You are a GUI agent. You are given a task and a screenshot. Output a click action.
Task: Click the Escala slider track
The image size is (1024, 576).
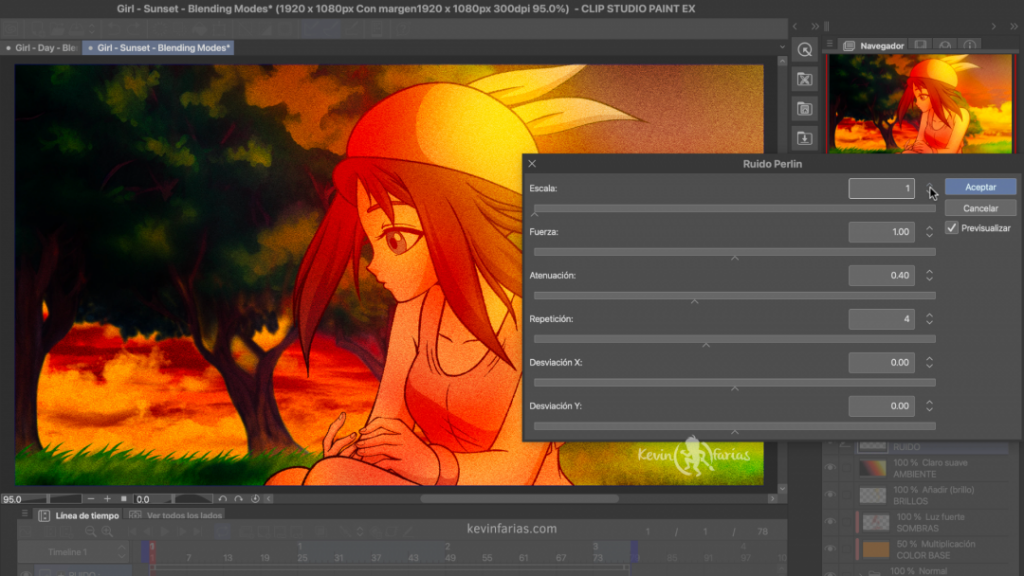coord(735,208)
